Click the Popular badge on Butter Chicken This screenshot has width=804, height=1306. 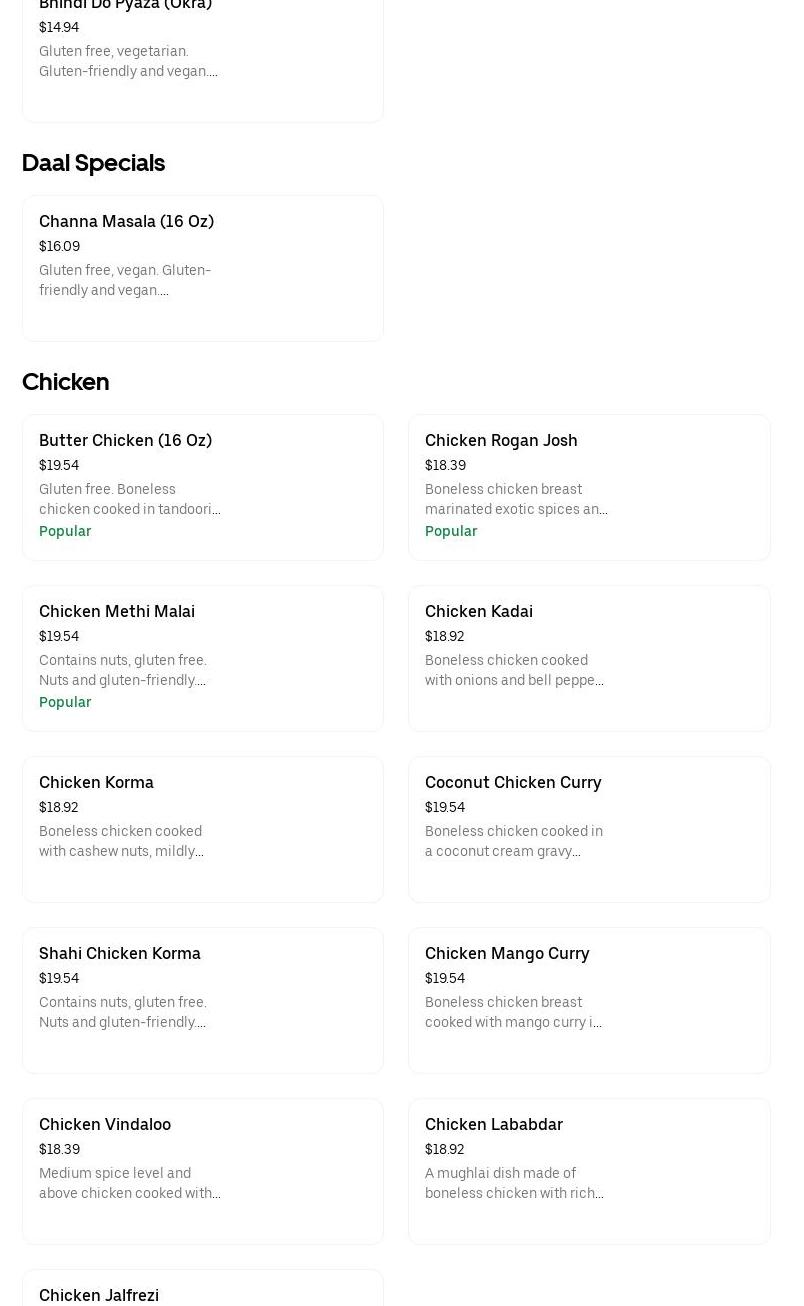point(65,531)
